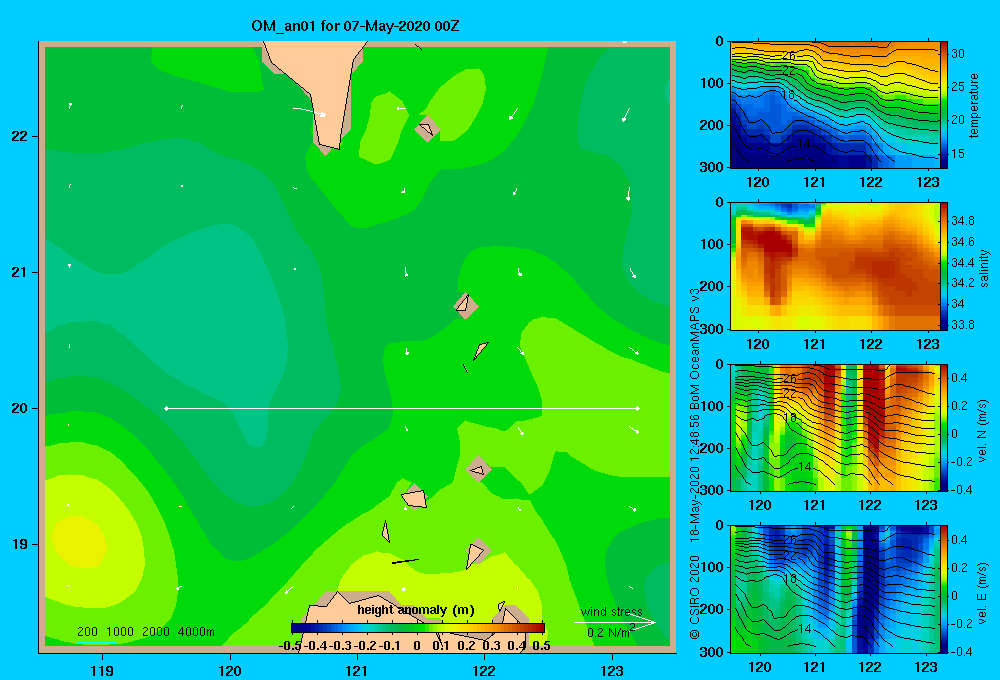Screen dimensions: 1000x680
Task: Click the "100" depth tick of salinity plot
Action: pyautogui.click(x=714, y=244)
